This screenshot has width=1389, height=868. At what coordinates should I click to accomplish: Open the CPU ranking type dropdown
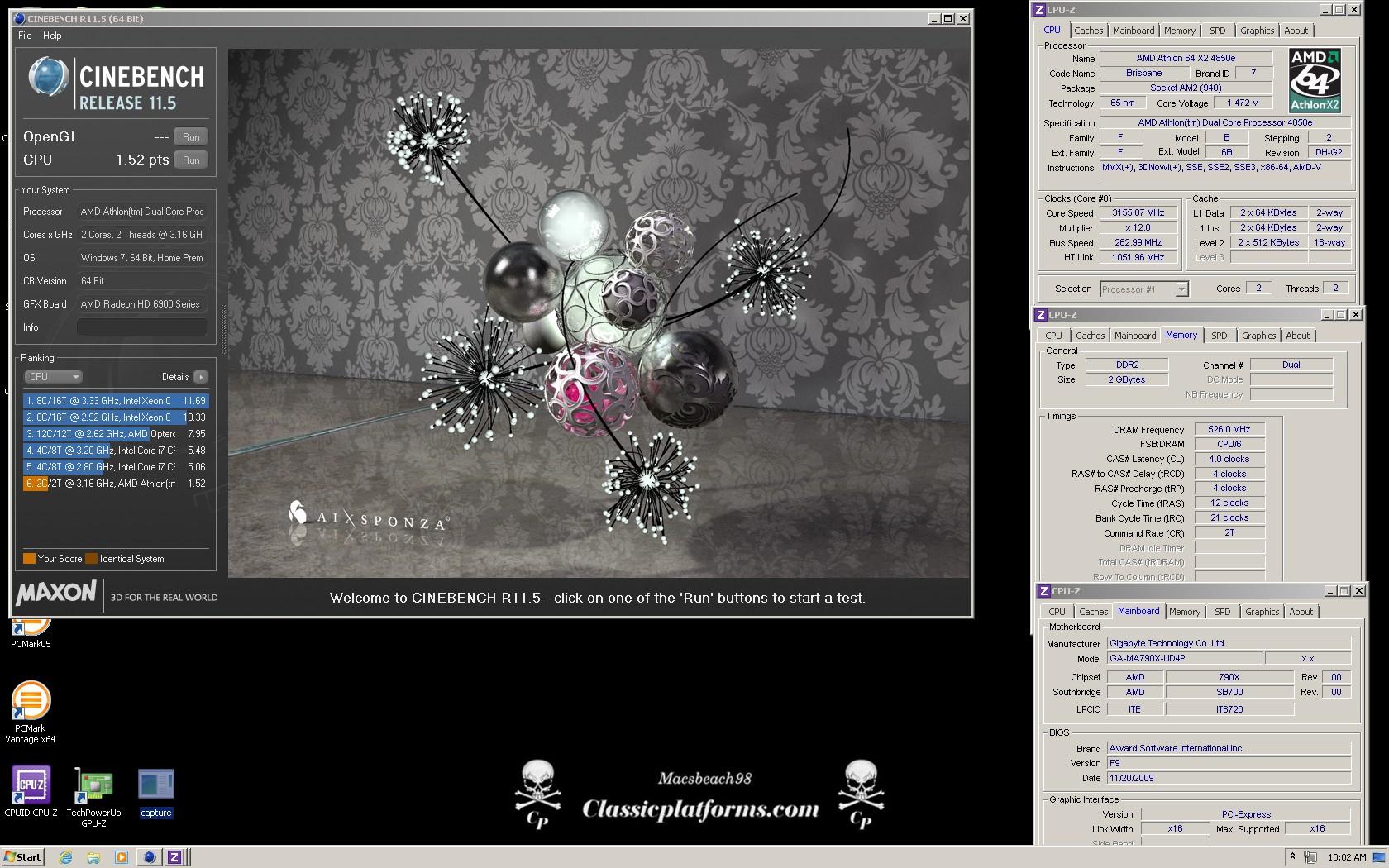pyautogui.click(x=53, y=377)
